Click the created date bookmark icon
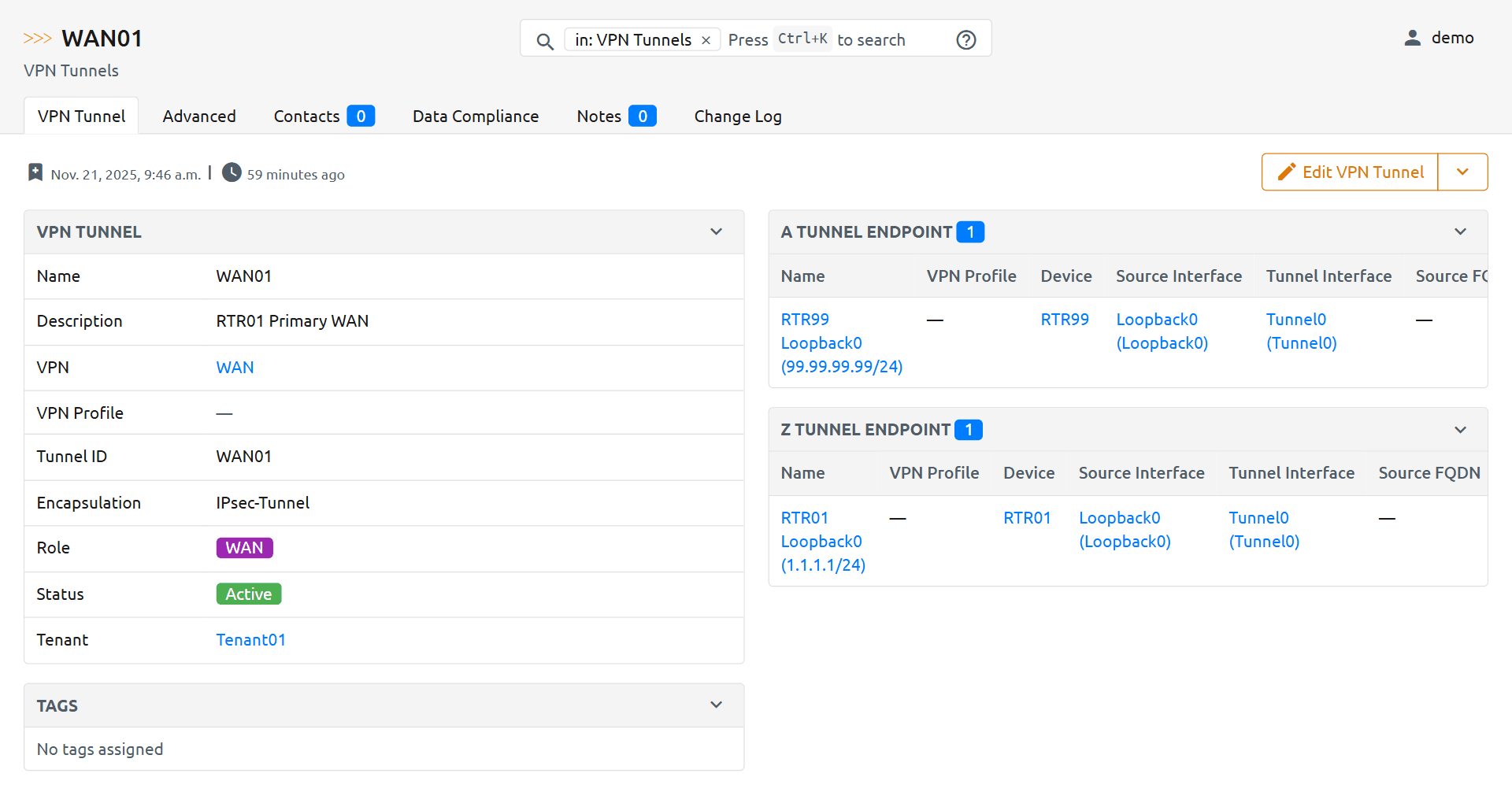Viewport: 1512px width, 803px height. 35,172
